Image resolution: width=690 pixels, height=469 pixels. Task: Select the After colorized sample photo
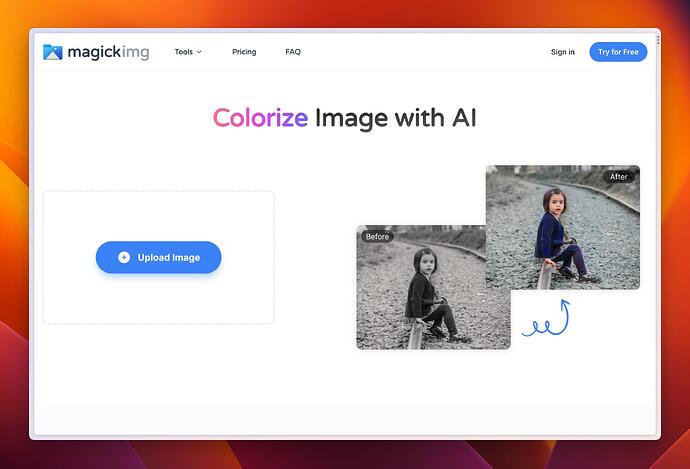pyautogui.click(x=563, y=227)
